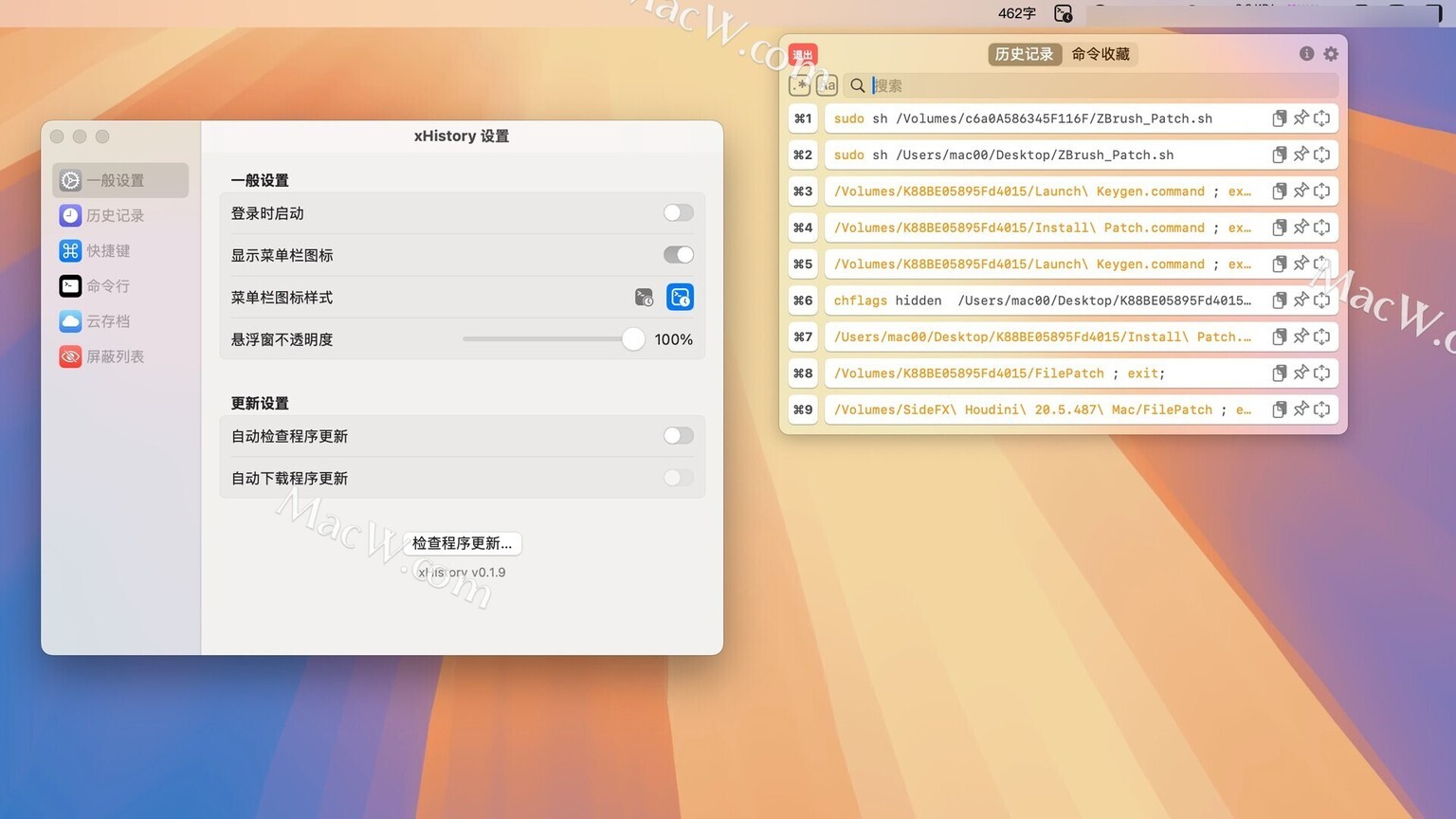Screen dimensions: 1456x819
Task: Expand the ⌘9 SideFX Houdini command row
Action: (x=1321, y=409)
